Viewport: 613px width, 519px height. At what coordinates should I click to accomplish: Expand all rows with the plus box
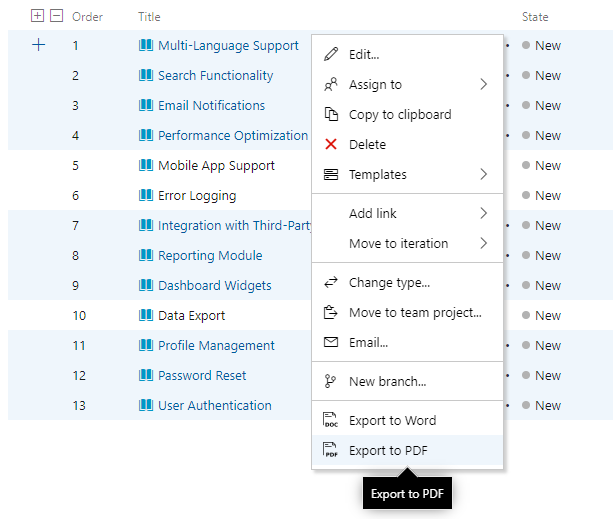coord(38,16)
